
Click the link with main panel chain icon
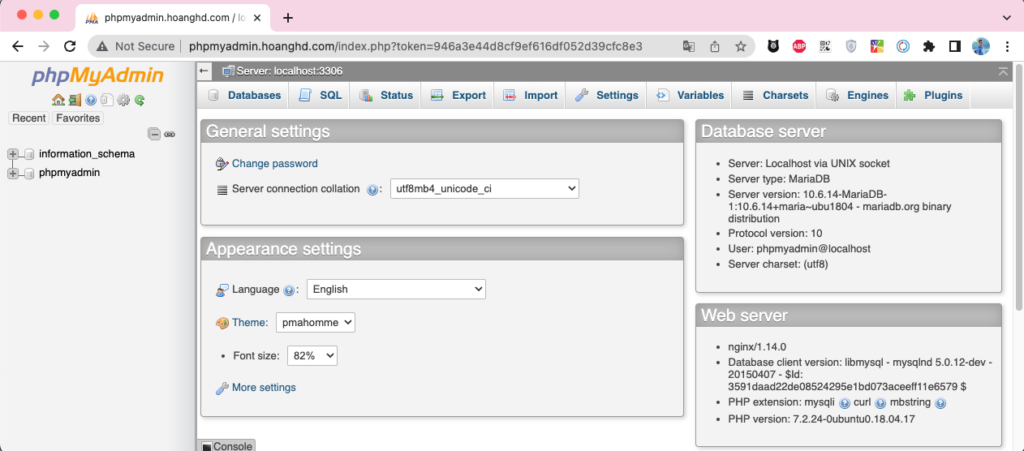point(169,134)
